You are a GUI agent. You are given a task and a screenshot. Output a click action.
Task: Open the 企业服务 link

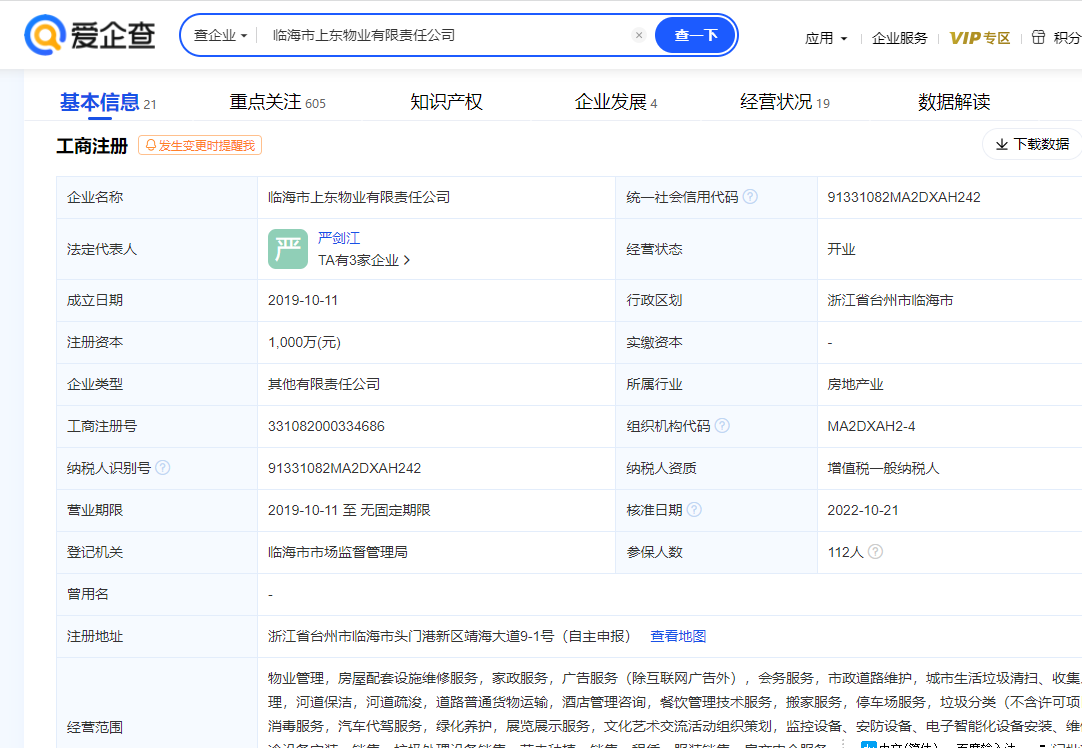coord(900,38)
